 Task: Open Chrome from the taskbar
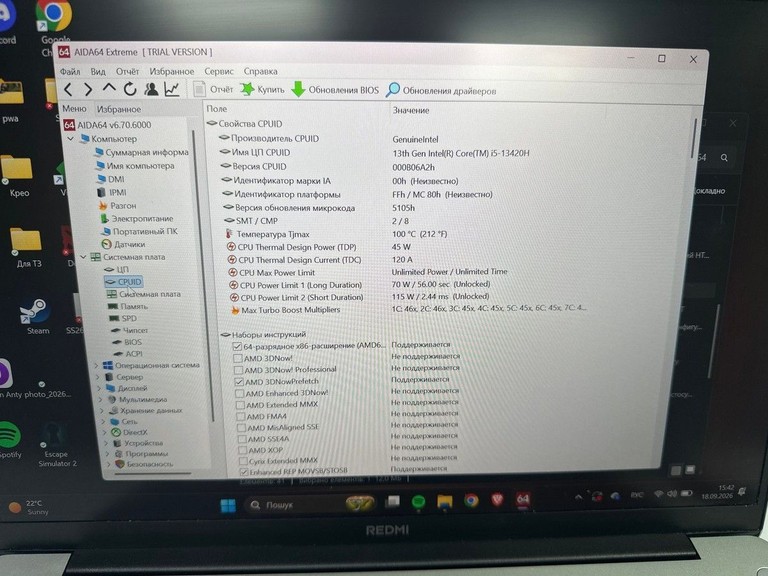click(471, 501)
